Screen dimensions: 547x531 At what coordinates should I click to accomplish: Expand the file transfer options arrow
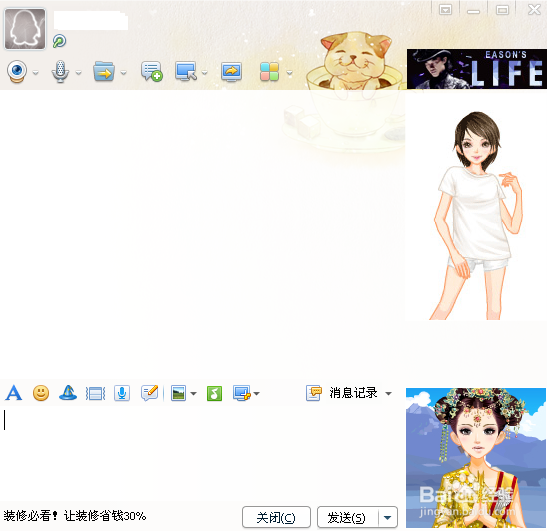tap(123, 73)
